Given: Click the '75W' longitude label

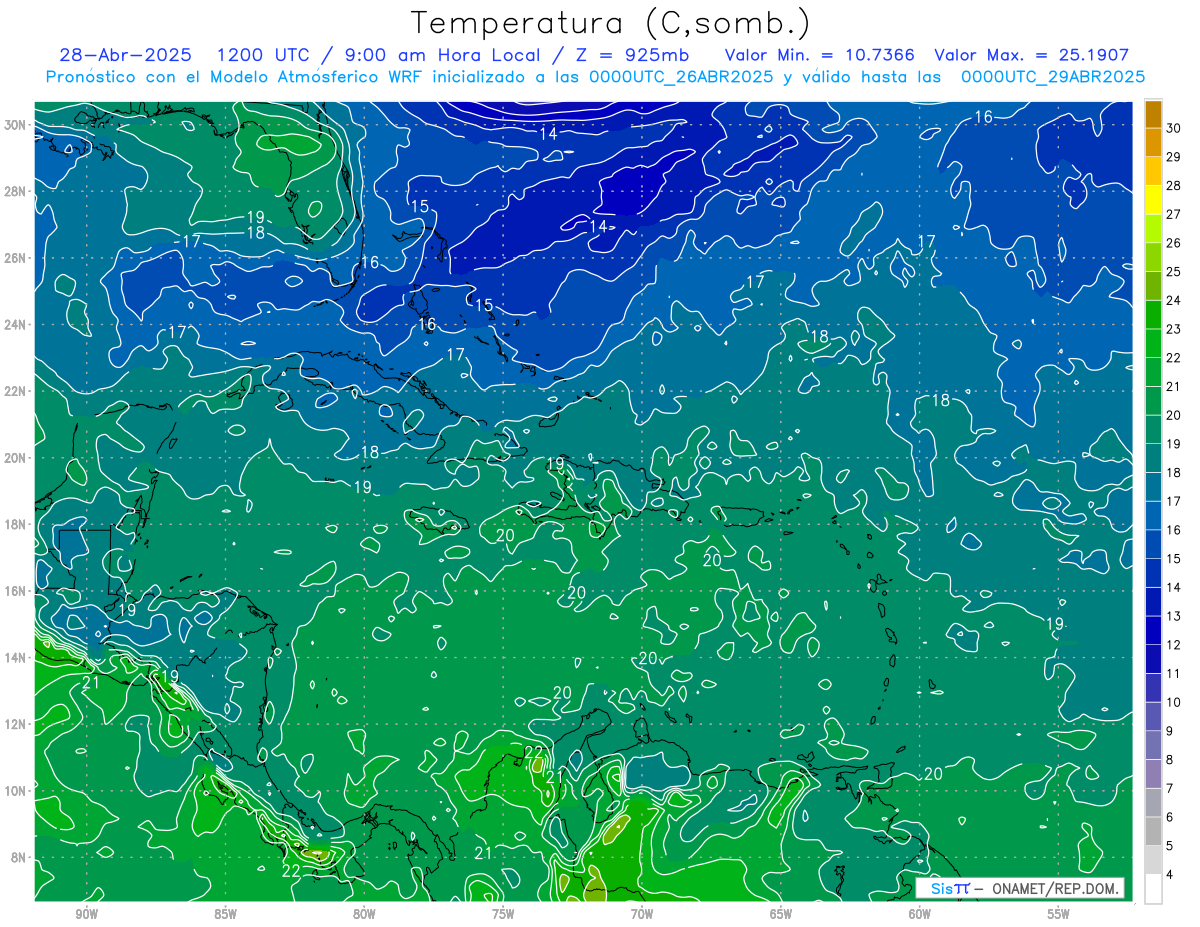Looking at the screenshot, I should tap(503, 914).
